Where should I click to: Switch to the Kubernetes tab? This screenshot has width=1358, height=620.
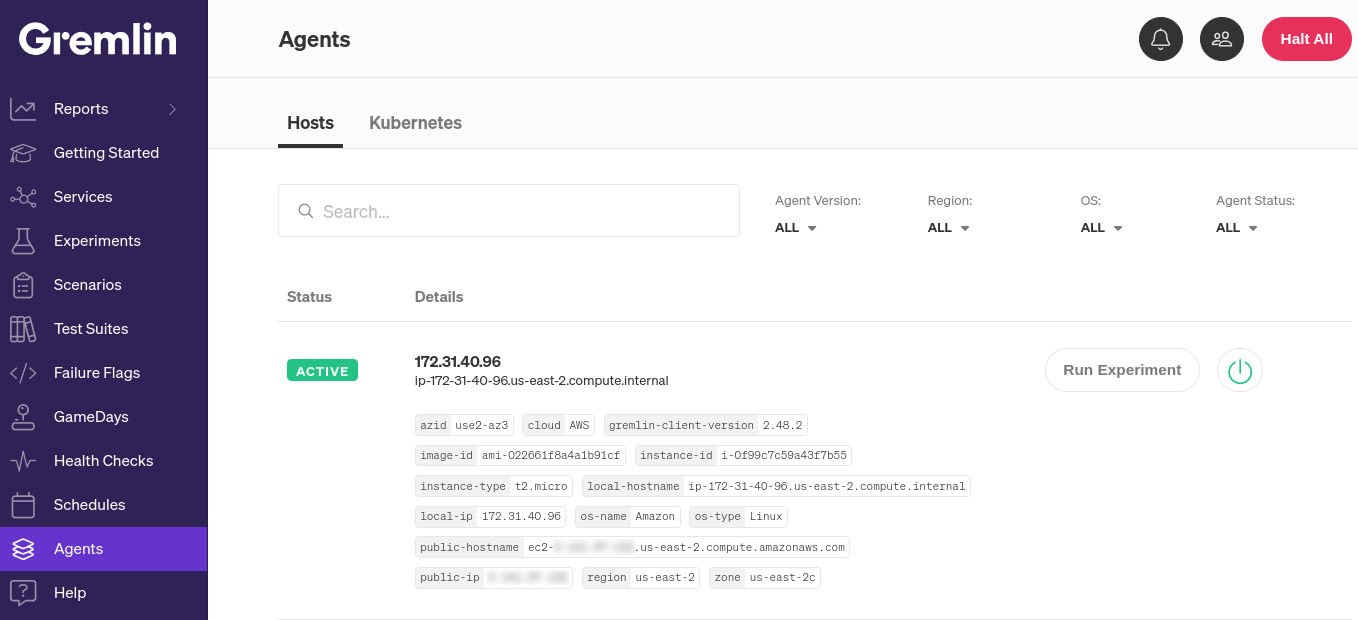click(x=415, y=123)
